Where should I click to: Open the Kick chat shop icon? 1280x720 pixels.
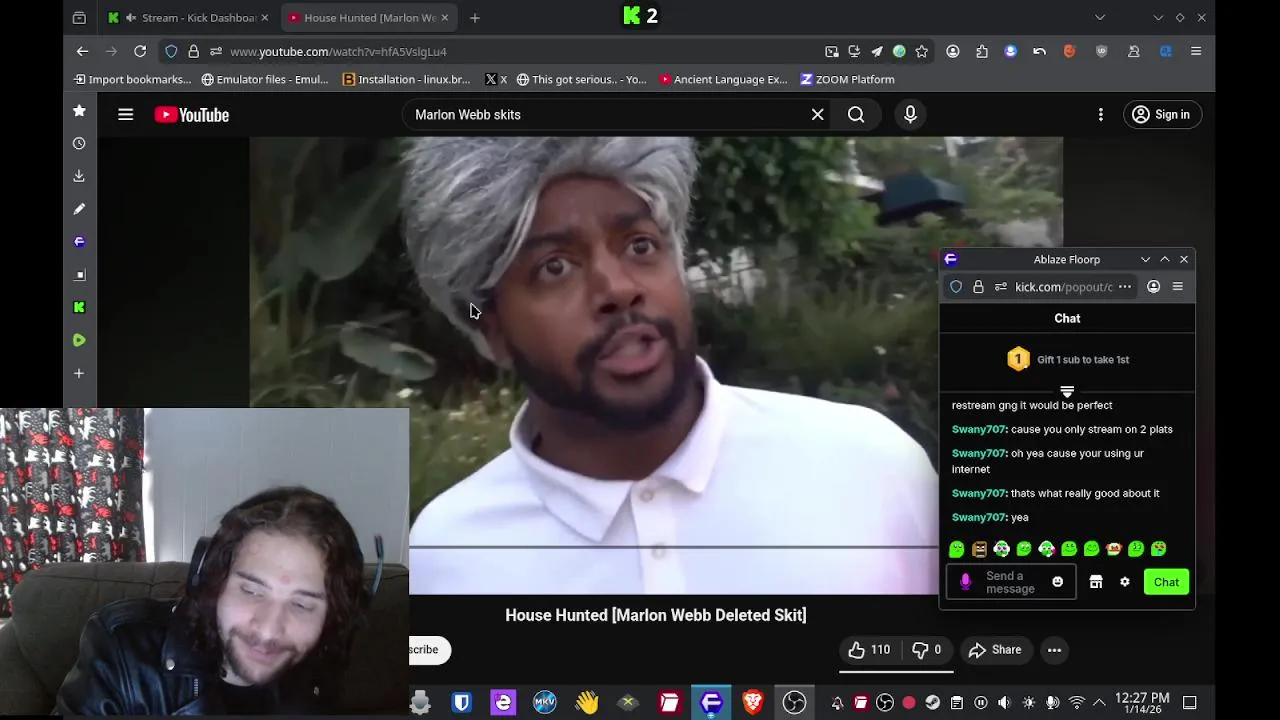pos(1096,582)
